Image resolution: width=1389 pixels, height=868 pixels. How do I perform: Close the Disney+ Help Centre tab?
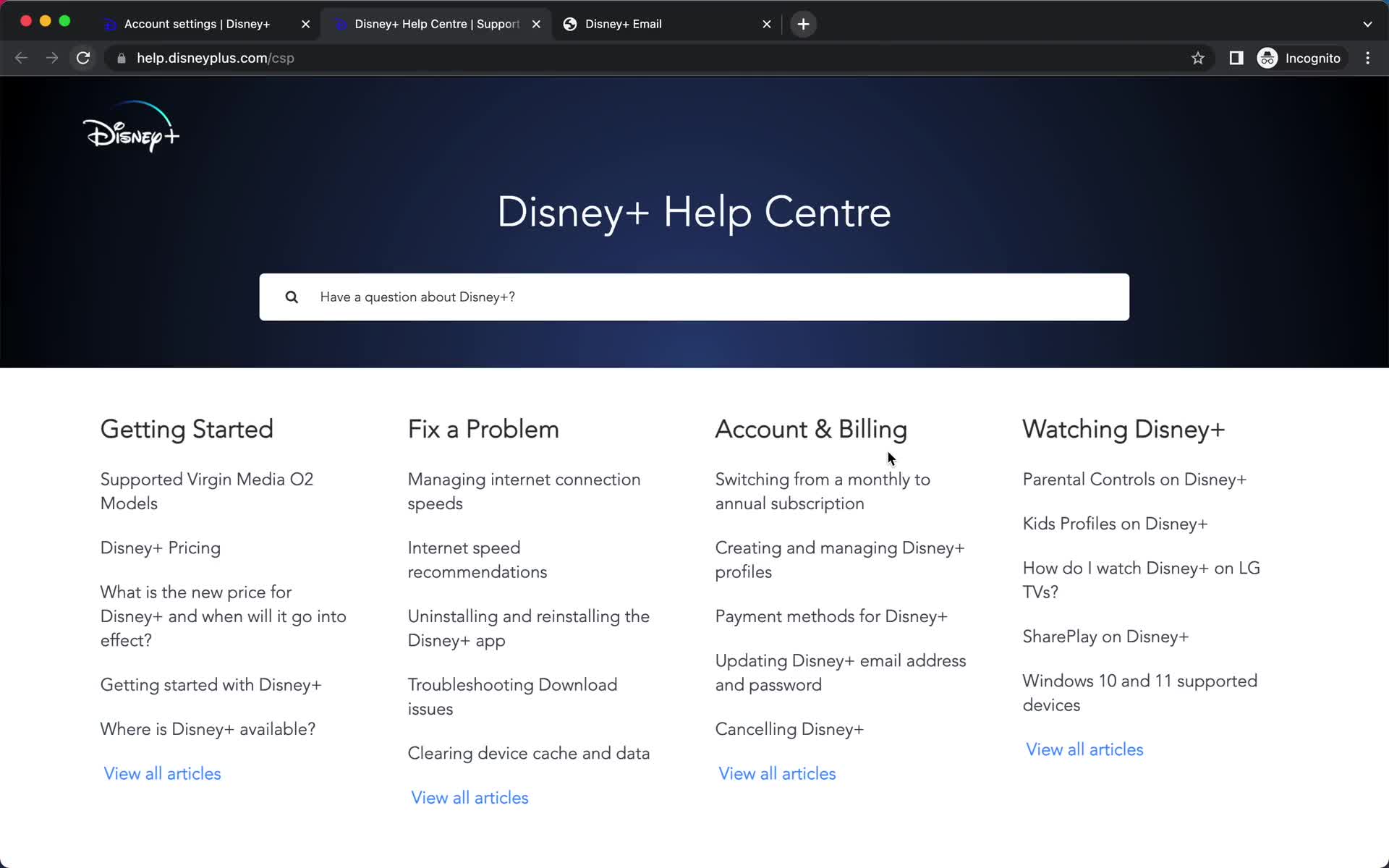(536, 24)
